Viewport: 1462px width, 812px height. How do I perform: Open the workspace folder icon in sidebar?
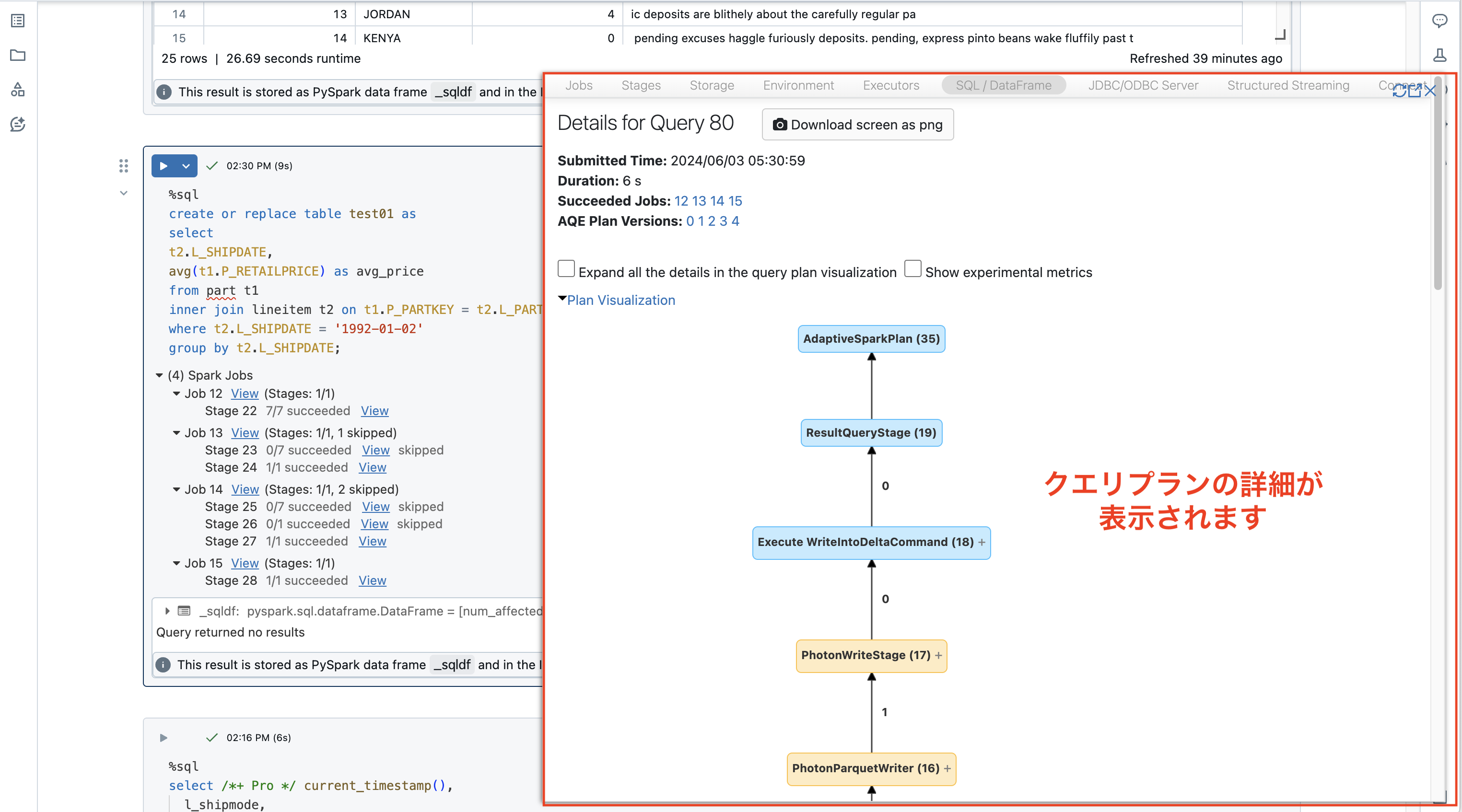pyautogui.click(x=18, y=55)
